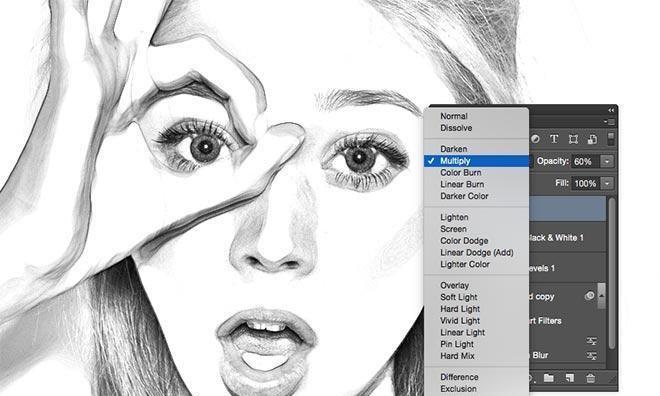The height and width of the screenshot is (396, 660).
Task: Choose Color Burn blend mode
Action: [x=476, y=173]
